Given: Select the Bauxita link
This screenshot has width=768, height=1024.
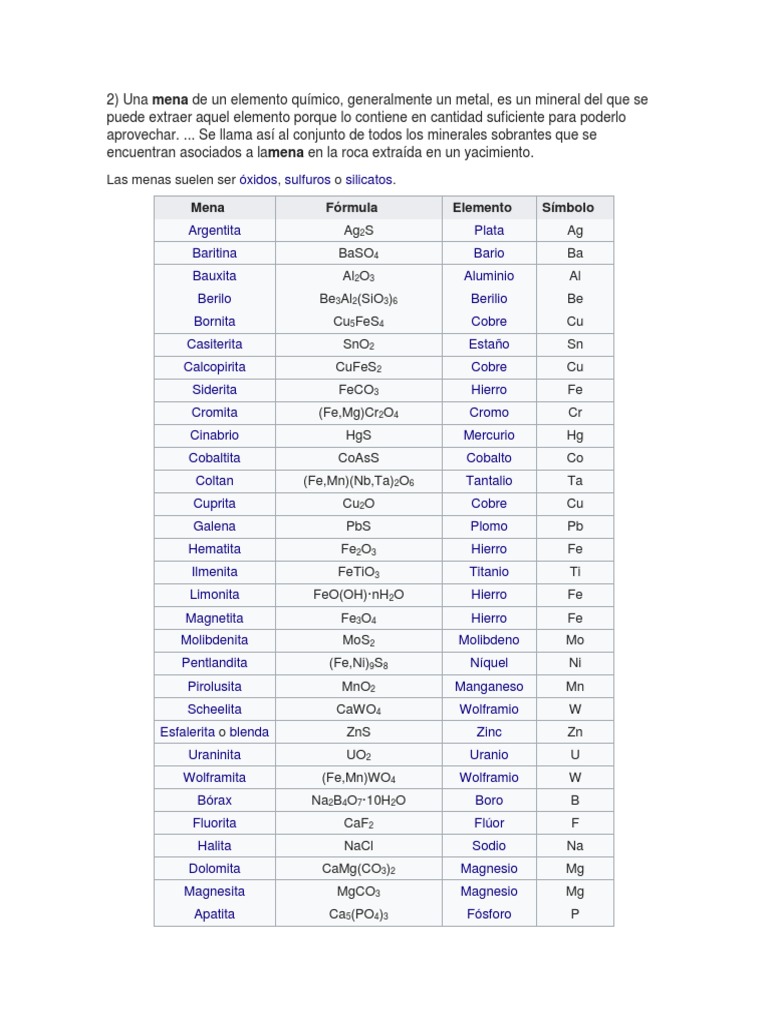Looking at the screenshot, I should [x=214, y=276].
